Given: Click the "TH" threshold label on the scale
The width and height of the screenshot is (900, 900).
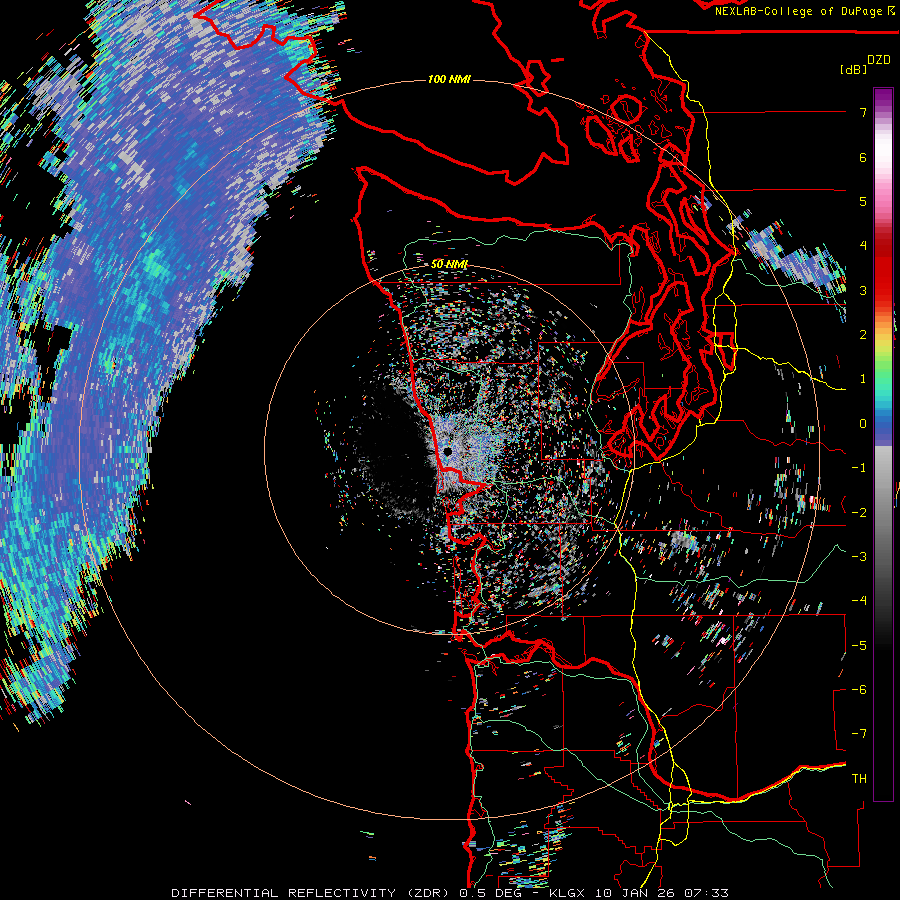Looking at the screenshot, I should pyautogui.click(x=859, y=779).
